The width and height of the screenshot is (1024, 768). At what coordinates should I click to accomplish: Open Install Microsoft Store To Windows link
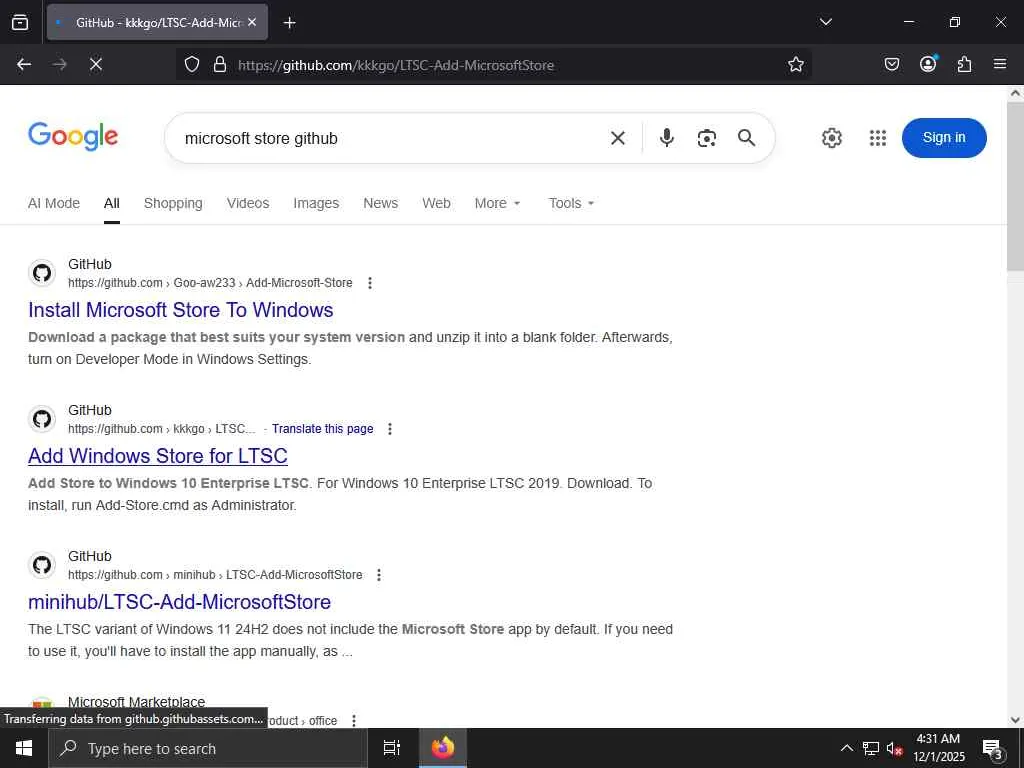pyautogui.click(x=180, y=310)
